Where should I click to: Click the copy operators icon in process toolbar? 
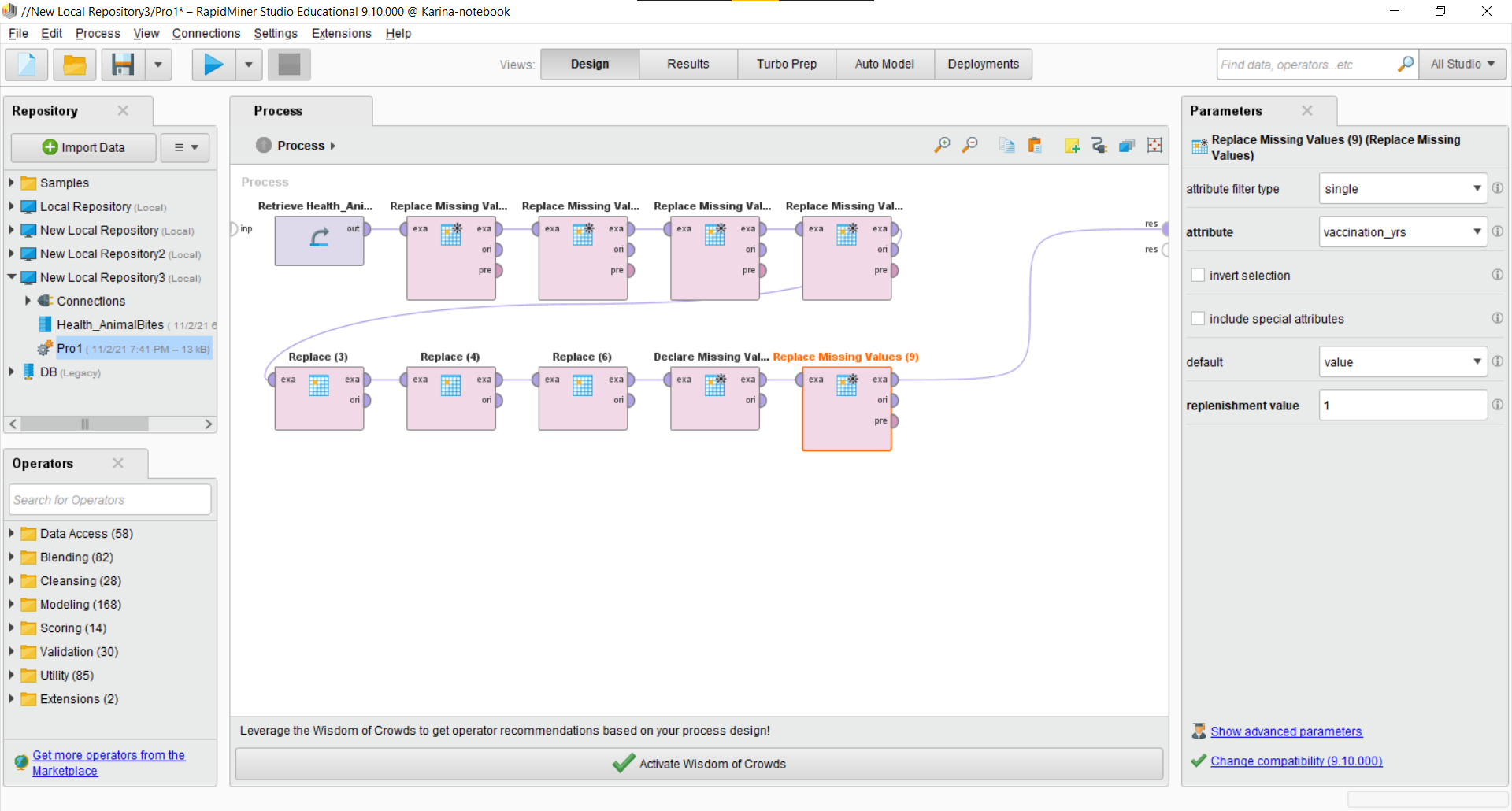pyautogui.click(x=1006, y=145)
